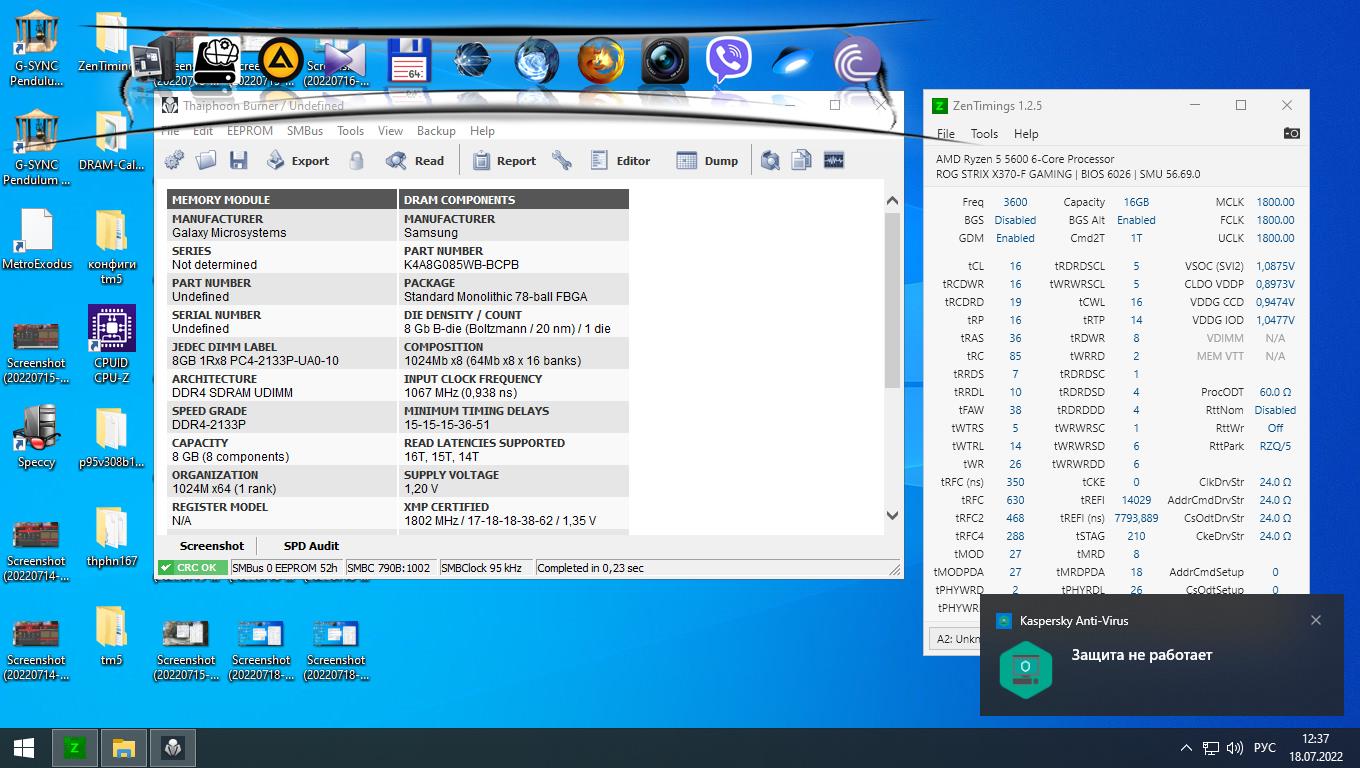Click the waveform icon in Thaiphoon toolbar
Viewport: 1360px width, 768px height.
point(834,160)
